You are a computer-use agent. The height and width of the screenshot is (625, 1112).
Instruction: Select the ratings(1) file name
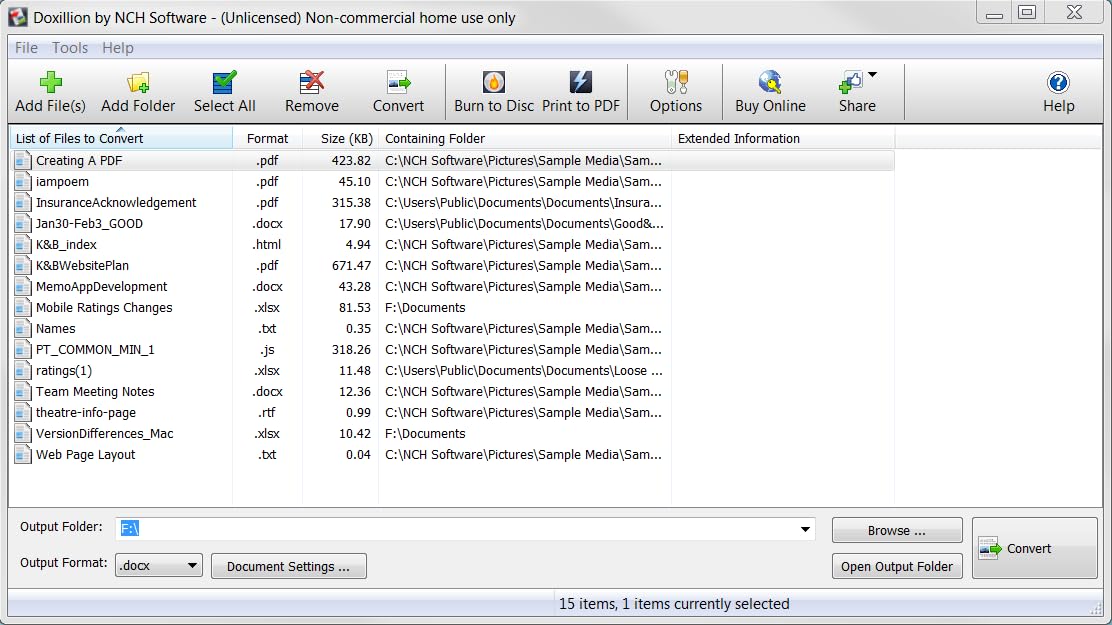coord(64,370)
